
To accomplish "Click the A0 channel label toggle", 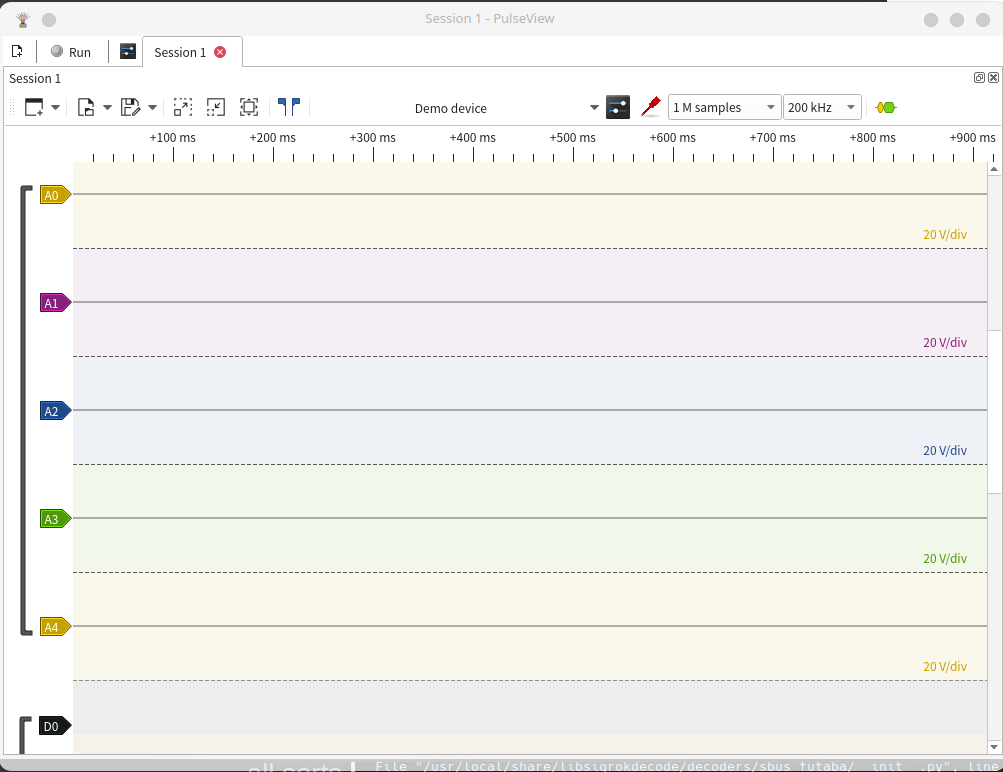I will [x=54, y=195].
